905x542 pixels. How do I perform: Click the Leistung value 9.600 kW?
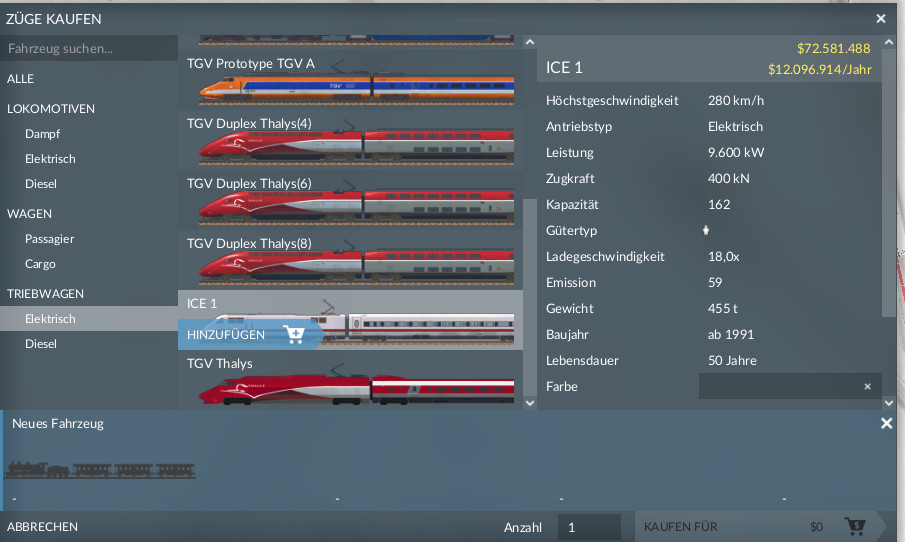[736, 152]
